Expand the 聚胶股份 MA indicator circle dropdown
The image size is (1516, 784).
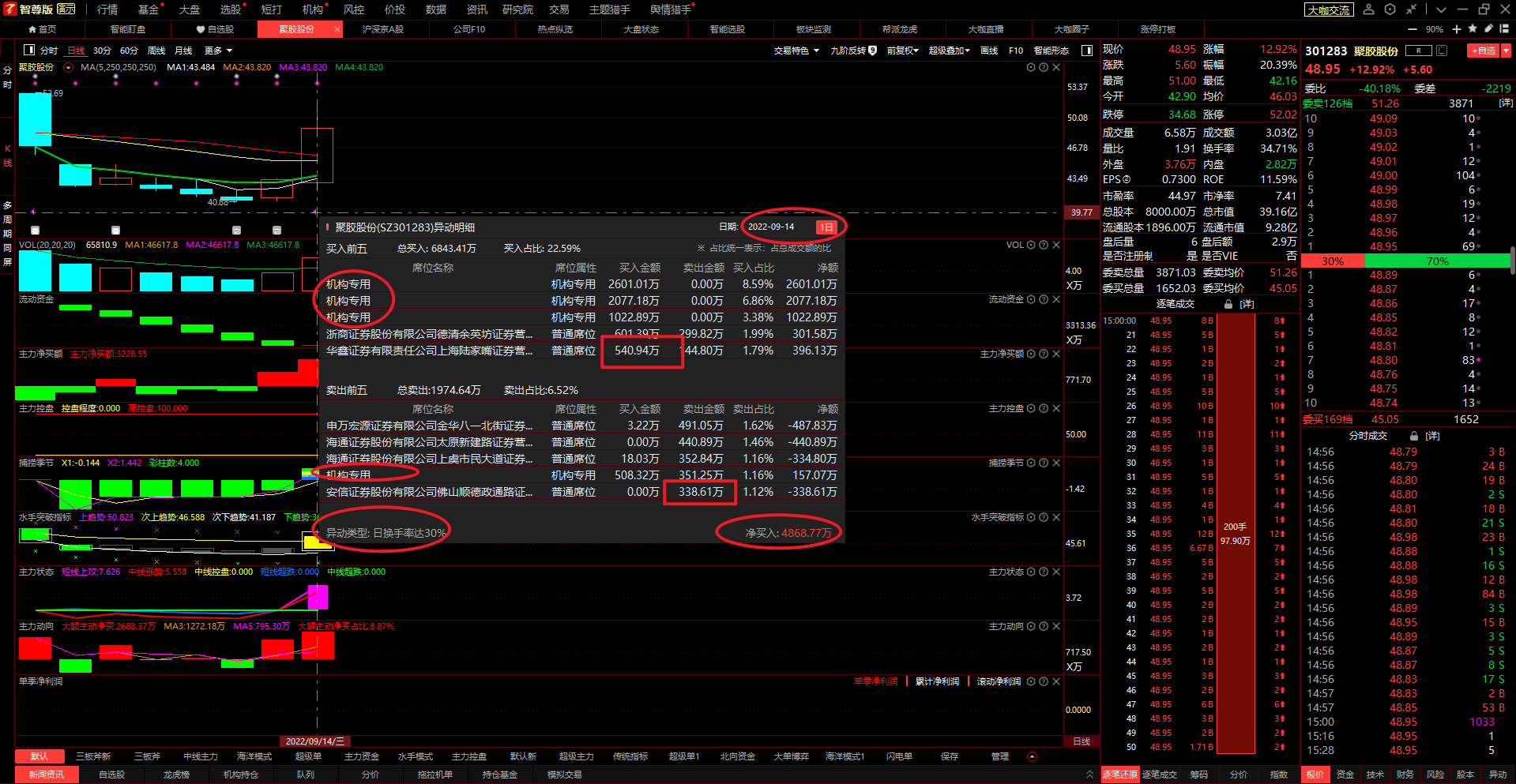tap(68, 68)
